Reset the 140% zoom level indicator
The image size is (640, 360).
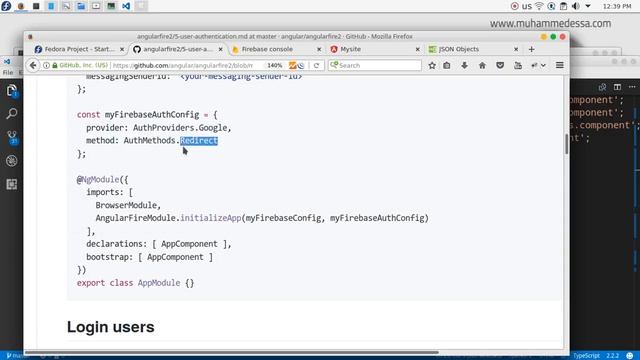coord(275,65)
